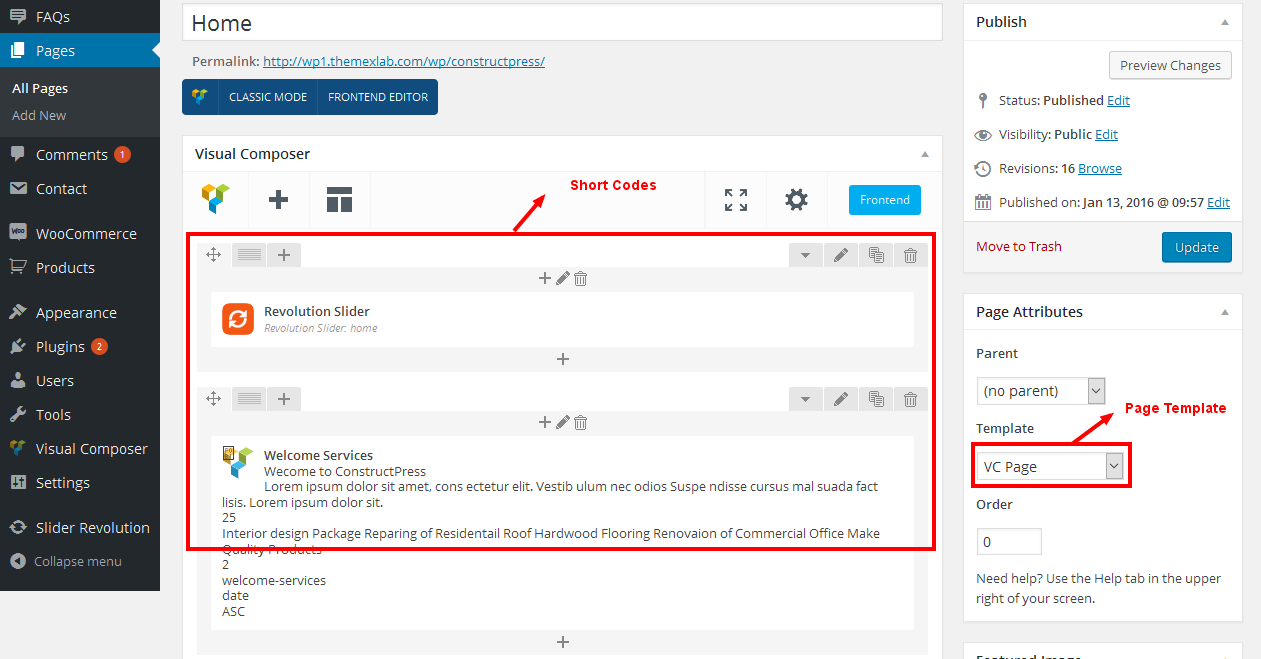Toggle Visual Composer fullscreen mode icon
This screenshot has width=1261, height=659.
point(736,200)
